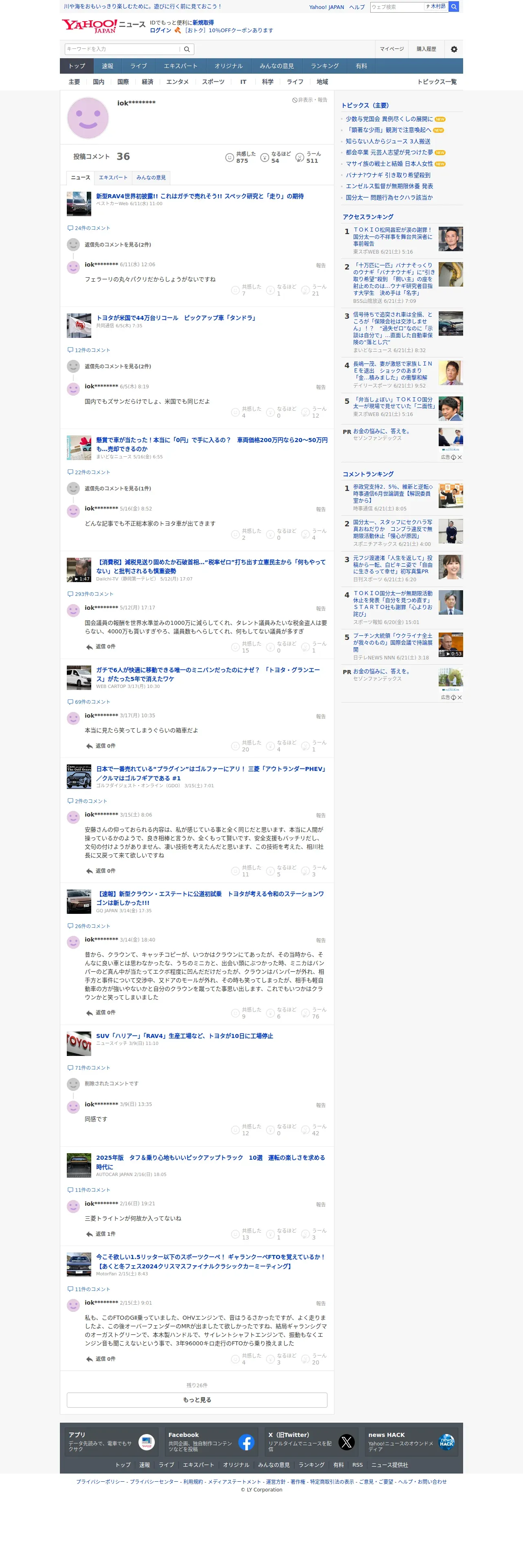Open the ヘルプ link at top
The image size is (523, 1568).
tap(357, 7)
